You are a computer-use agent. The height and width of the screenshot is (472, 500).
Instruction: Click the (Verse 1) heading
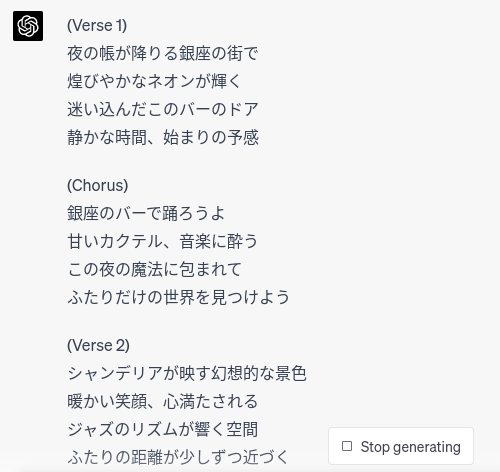(x=97, y=25)
